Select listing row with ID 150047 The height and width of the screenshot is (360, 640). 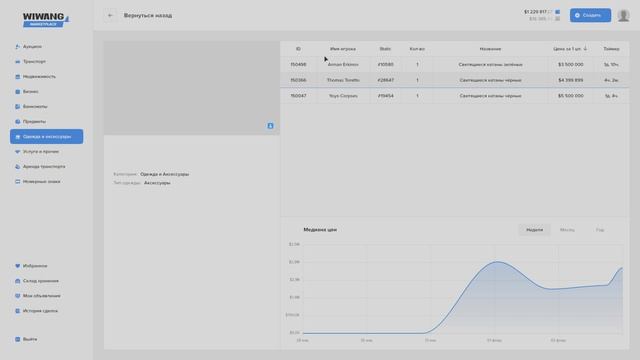click(x=454, y=96)
